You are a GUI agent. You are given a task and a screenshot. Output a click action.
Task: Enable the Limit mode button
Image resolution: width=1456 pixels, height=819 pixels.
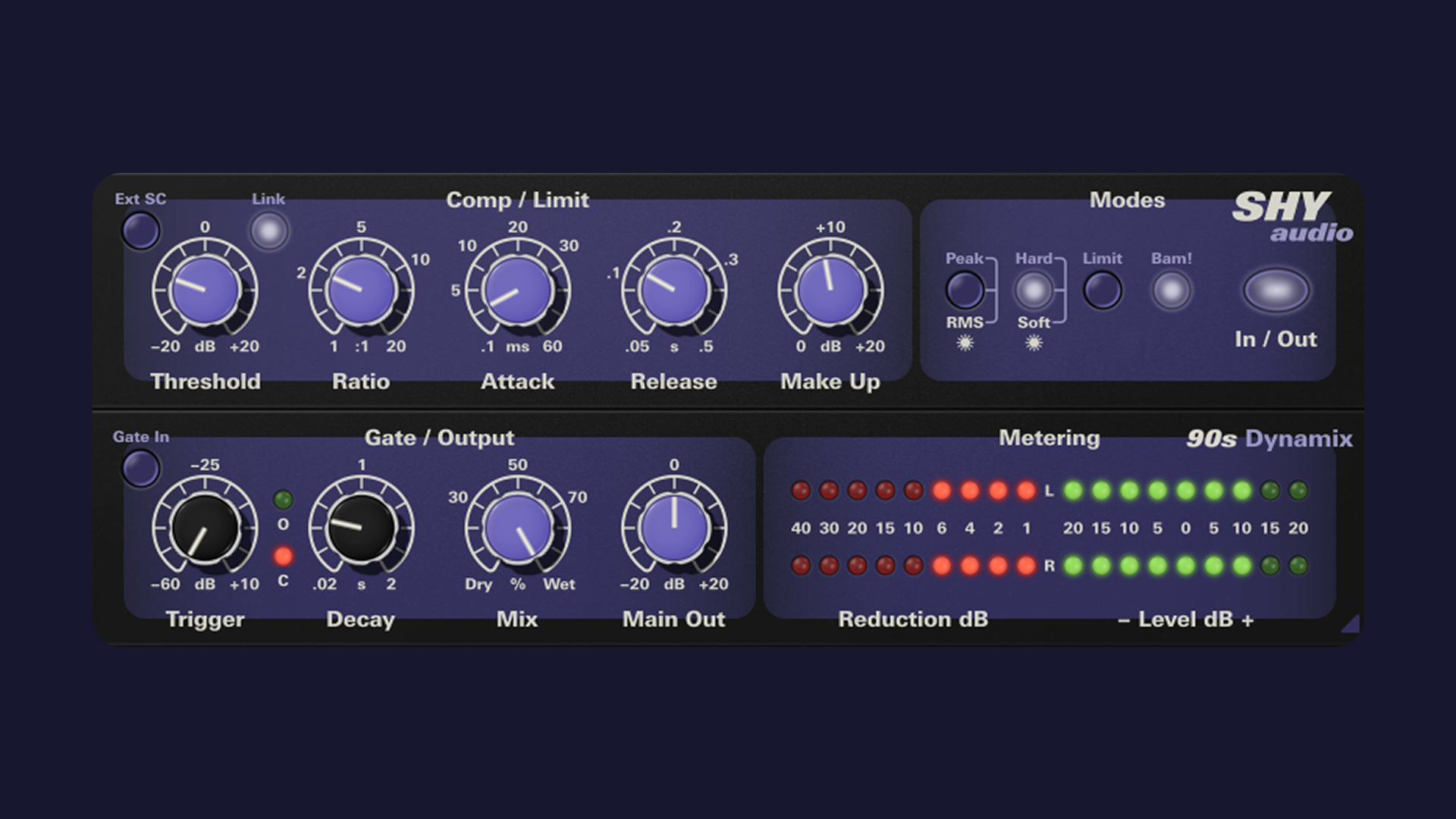pos(1103,290)
